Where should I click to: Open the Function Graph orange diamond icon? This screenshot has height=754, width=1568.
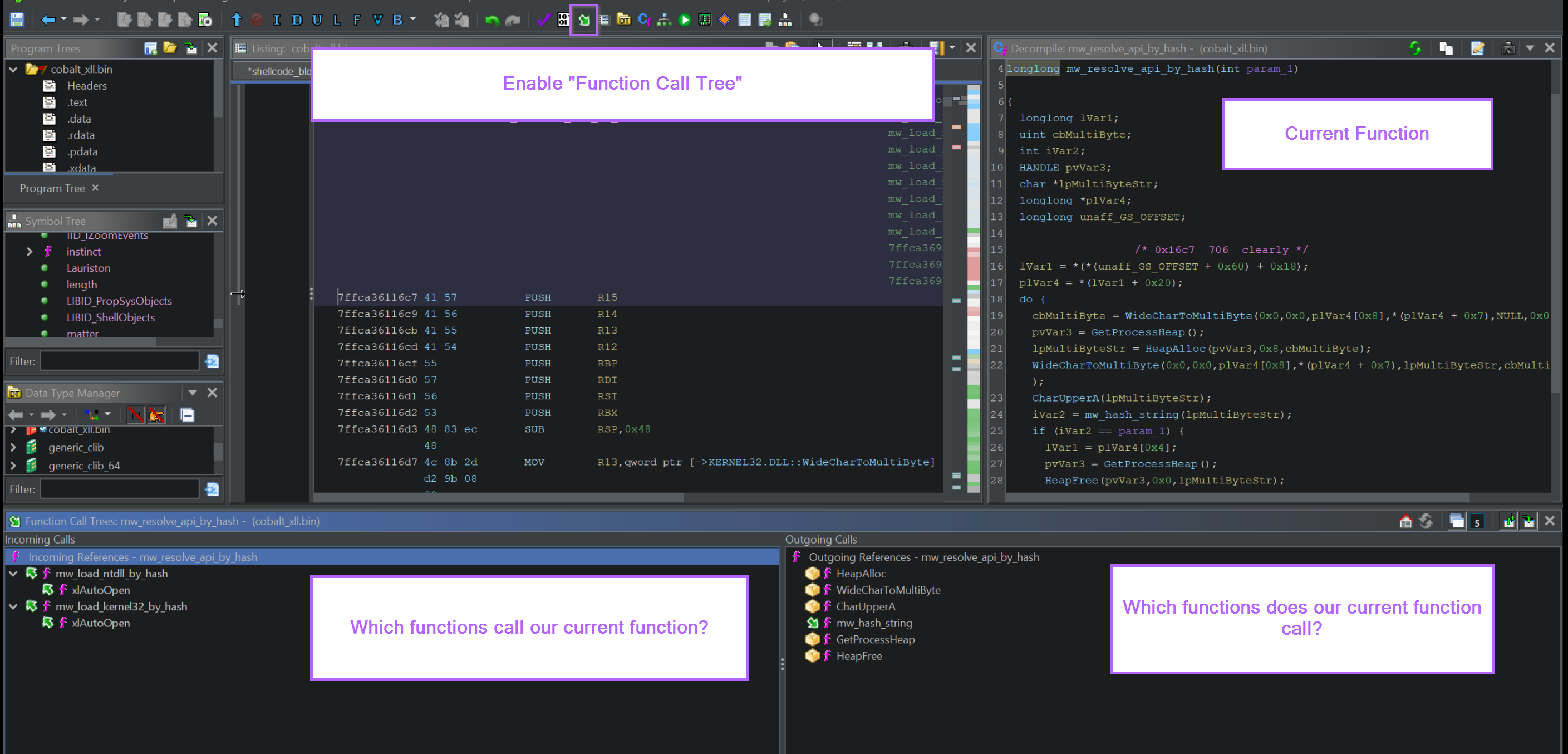(x=723, y=20)
